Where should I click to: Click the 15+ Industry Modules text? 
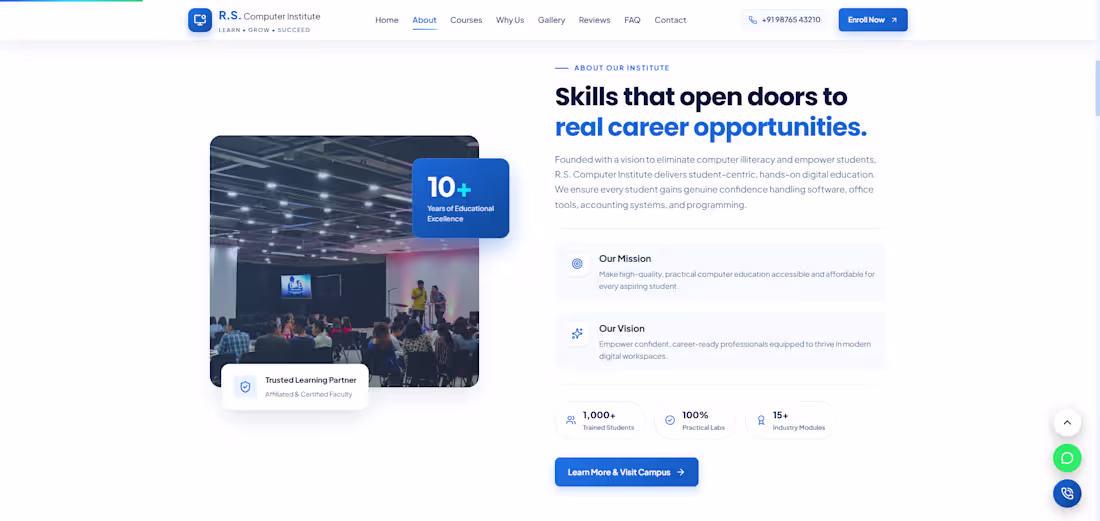798,421
